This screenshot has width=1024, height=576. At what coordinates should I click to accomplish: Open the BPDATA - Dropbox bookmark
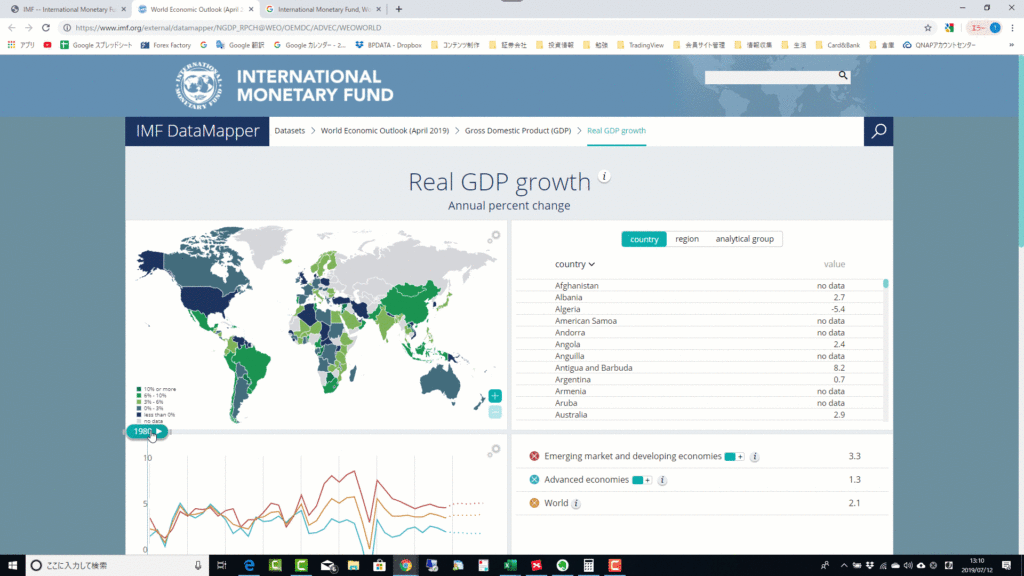389,45
